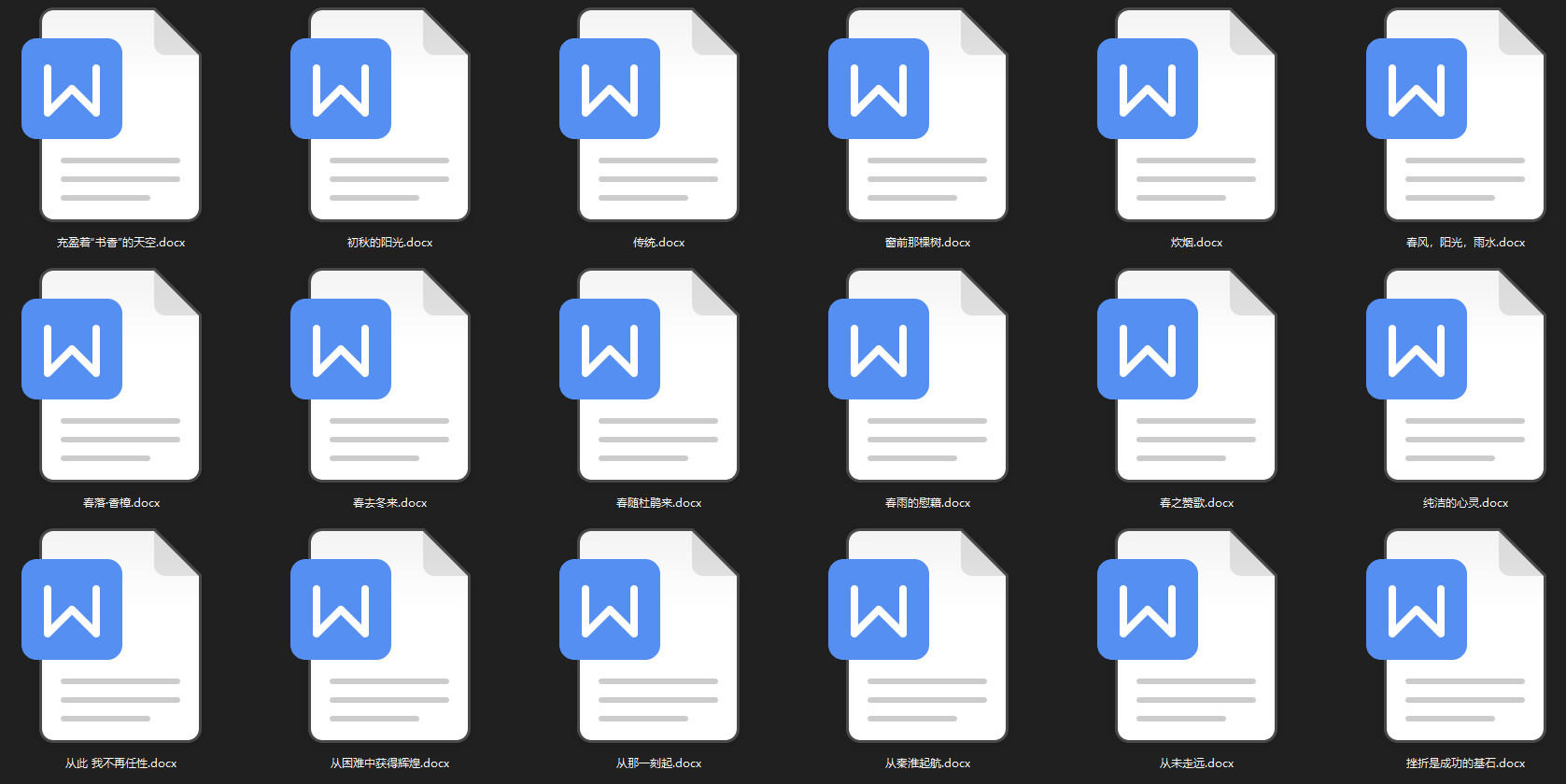Click the file name 春随杜鹃来.docx
The width and height of the screenshot is (1566, 784).
[x=659, y=503]
